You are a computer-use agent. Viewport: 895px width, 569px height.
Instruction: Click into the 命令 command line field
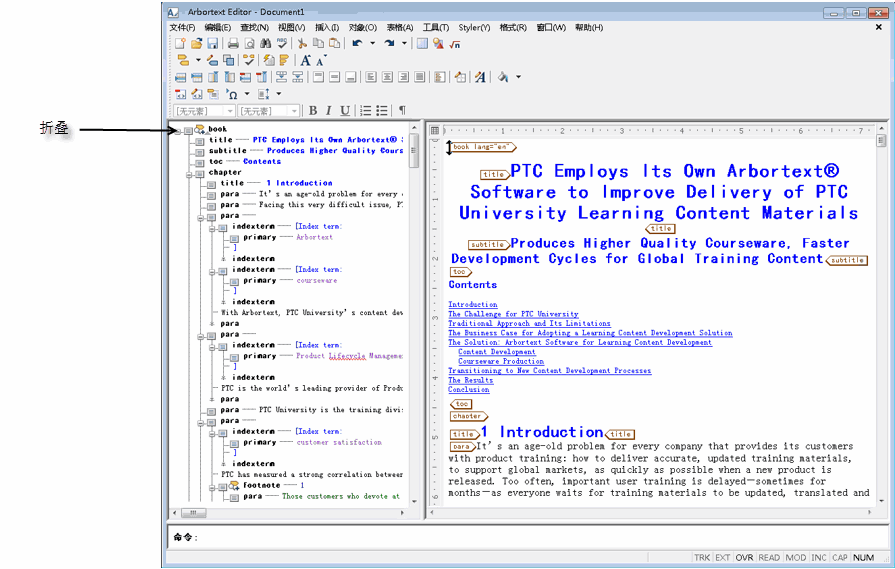coord(528,537)
